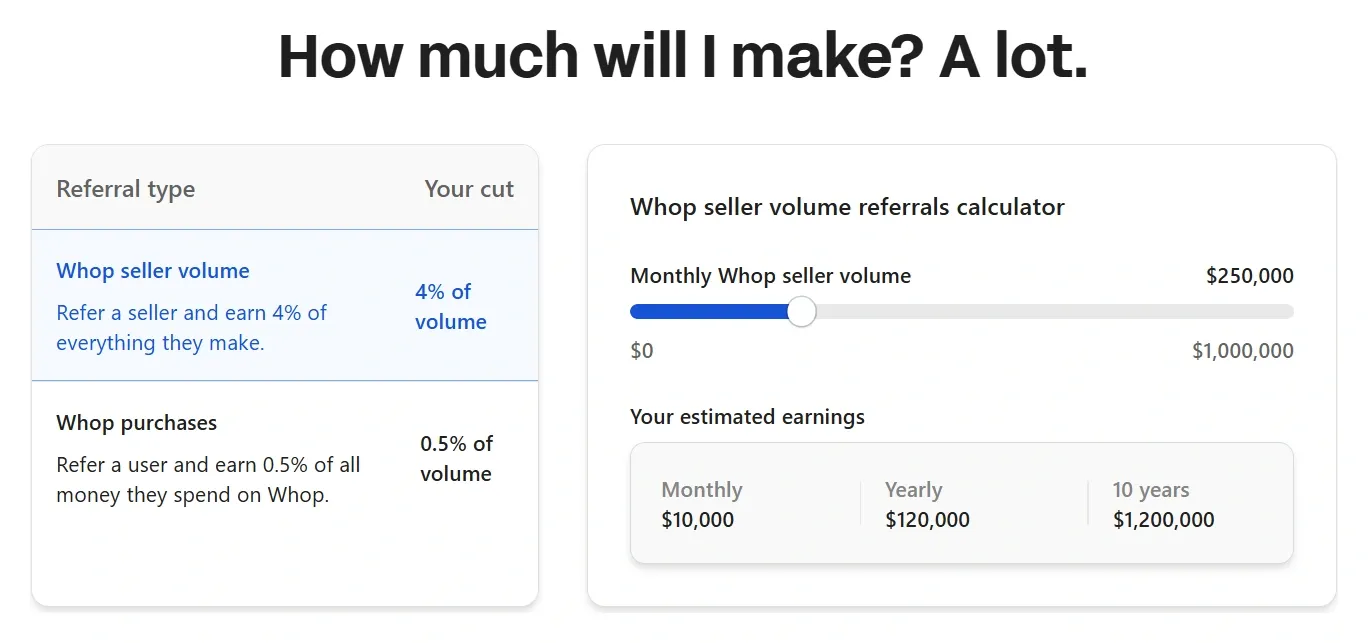
Task: Click the referrals calculator title
Action: coord(847,207)
